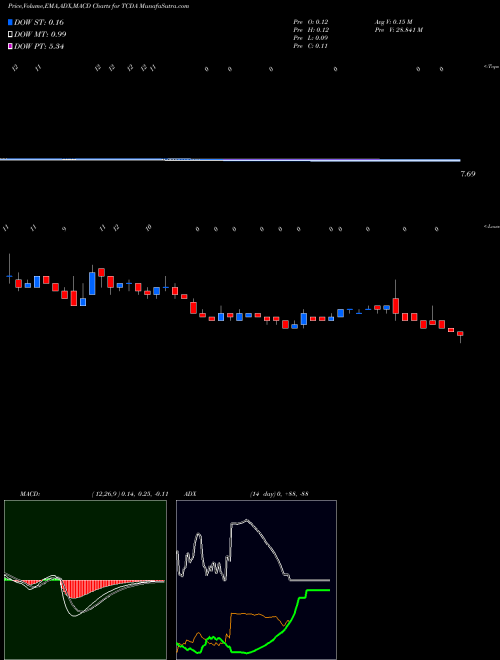
Task: Click the 'Pre C: 0.11' close value
Action: point(311,46)
